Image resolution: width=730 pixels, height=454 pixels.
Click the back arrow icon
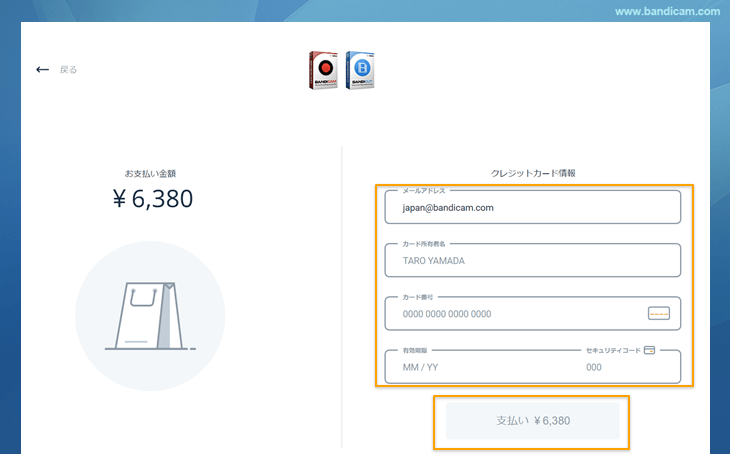[x=42, y=70]
